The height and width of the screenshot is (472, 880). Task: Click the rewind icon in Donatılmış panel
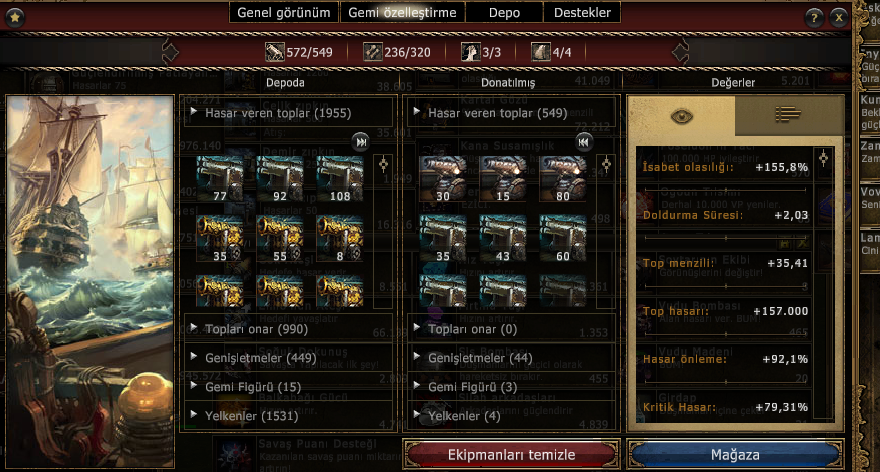584,142
